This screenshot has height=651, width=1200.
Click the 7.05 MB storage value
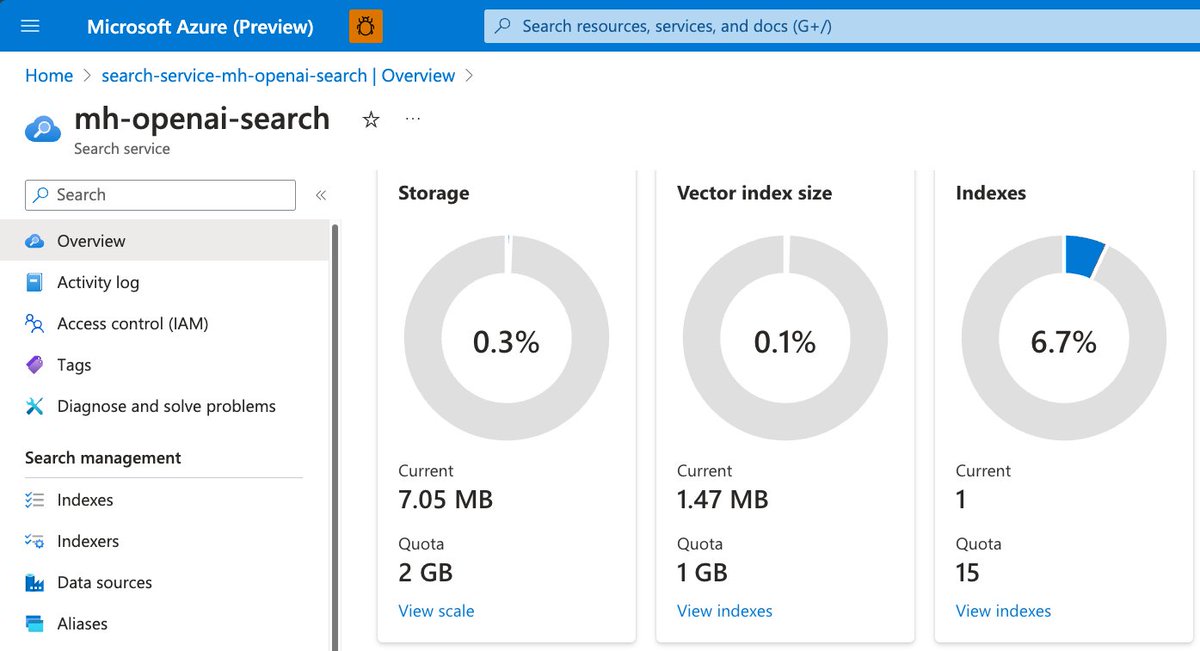pyautogui.click(x=445, y=499)
